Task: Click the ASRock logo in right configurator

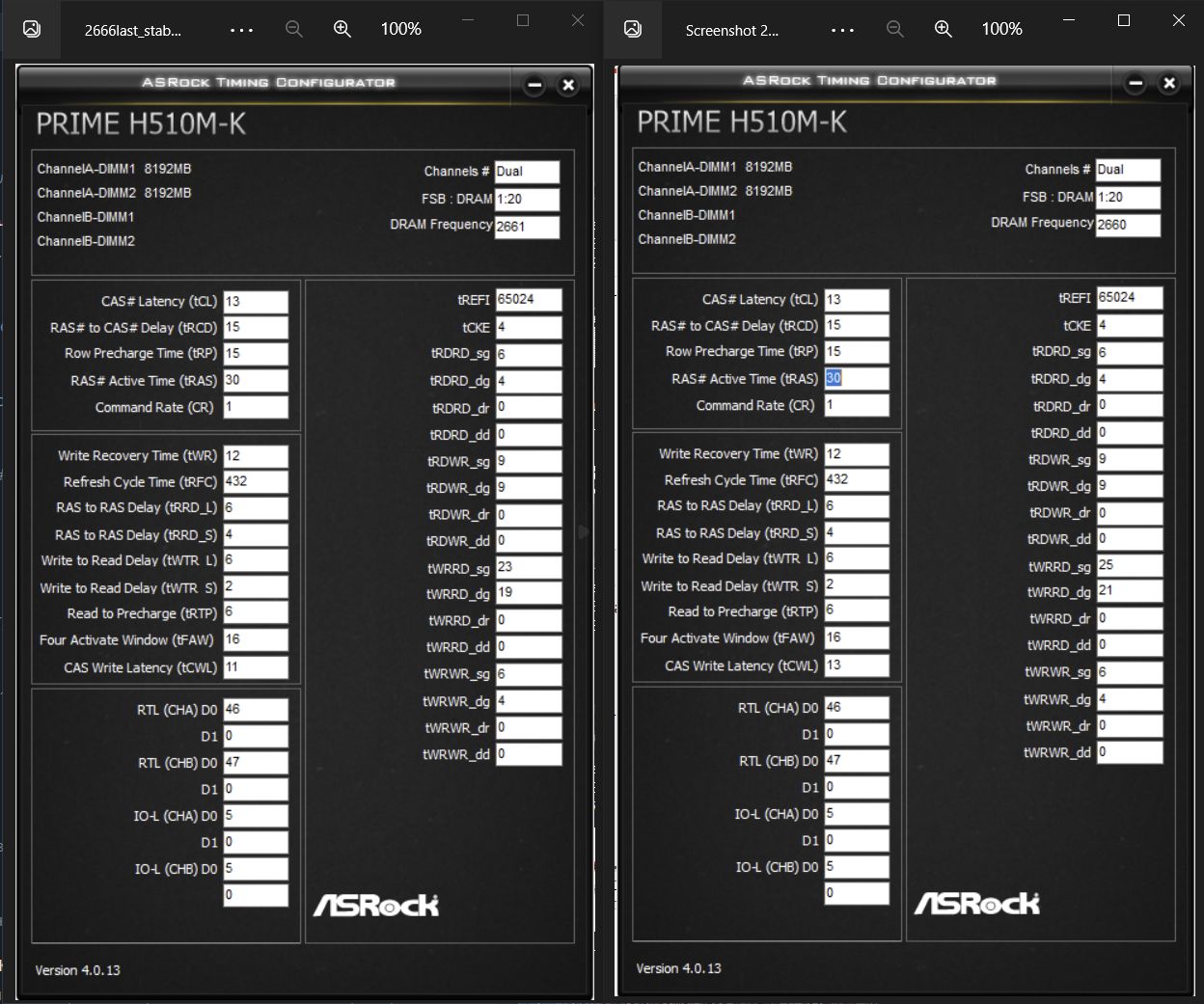Action: pos(977,903)
